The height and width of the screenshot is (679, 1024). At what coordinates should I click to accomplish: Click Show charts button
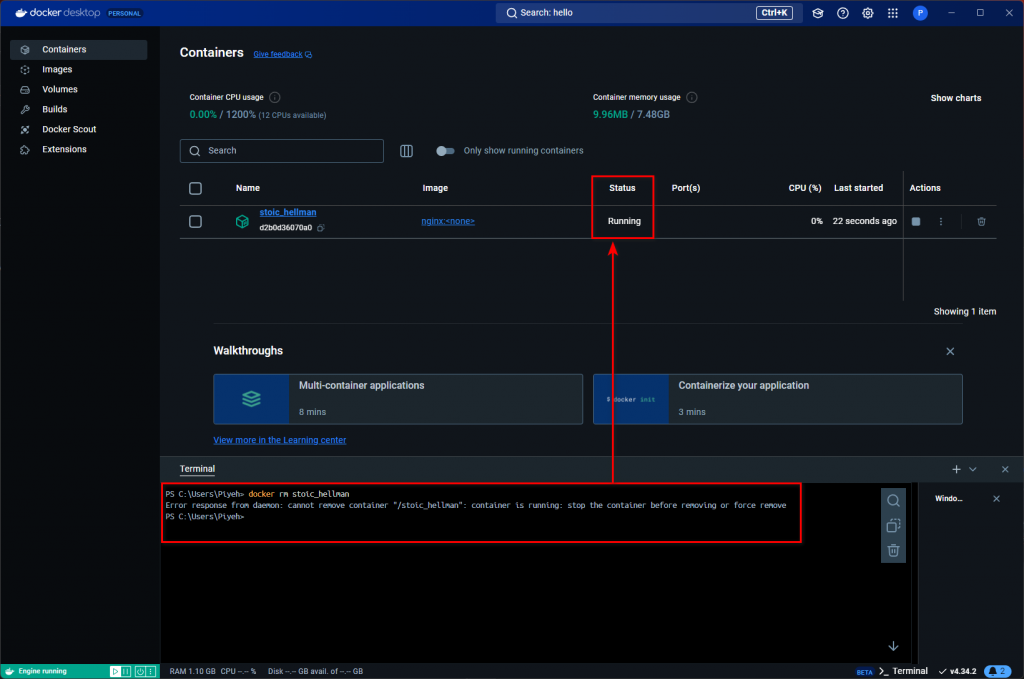coord(955,98)
